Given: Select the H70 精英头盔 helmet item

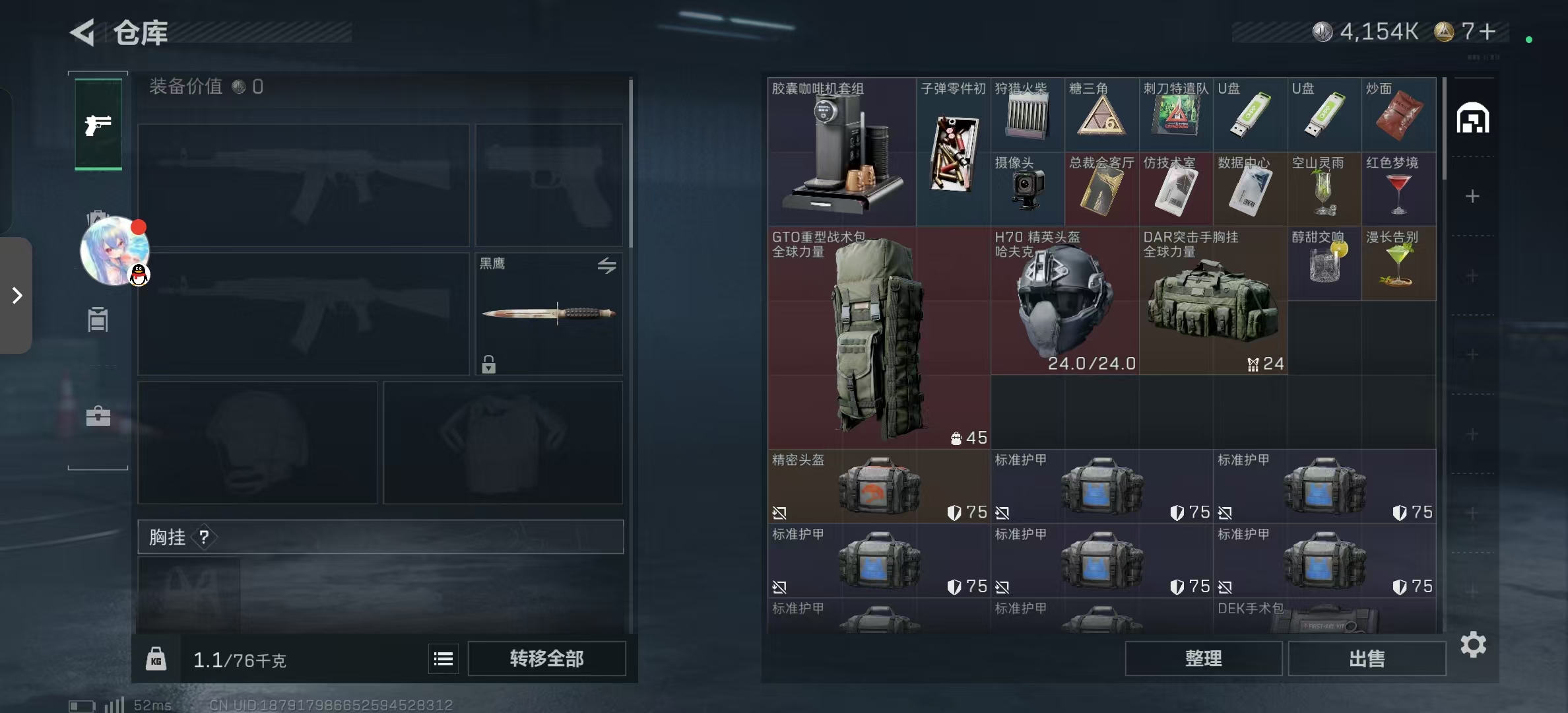Looking at the screenshot, I should [x=1064, y=300].
